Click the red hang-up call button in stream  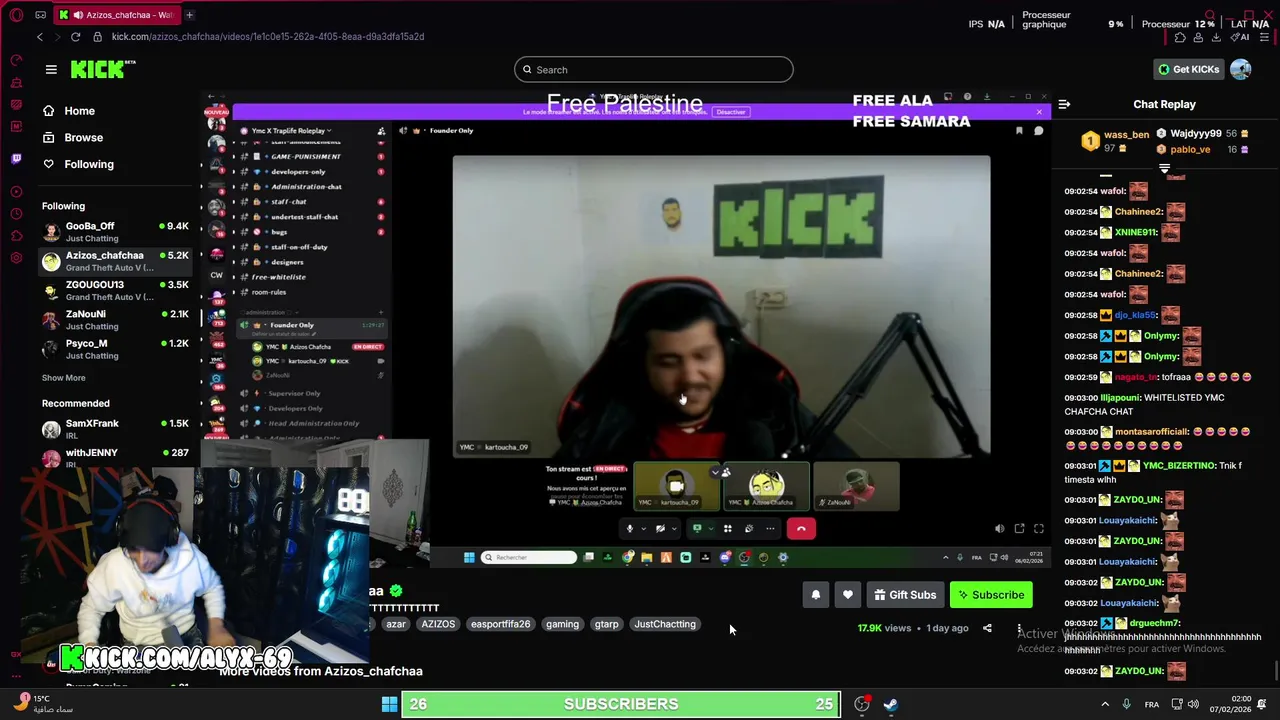point(801,529)
